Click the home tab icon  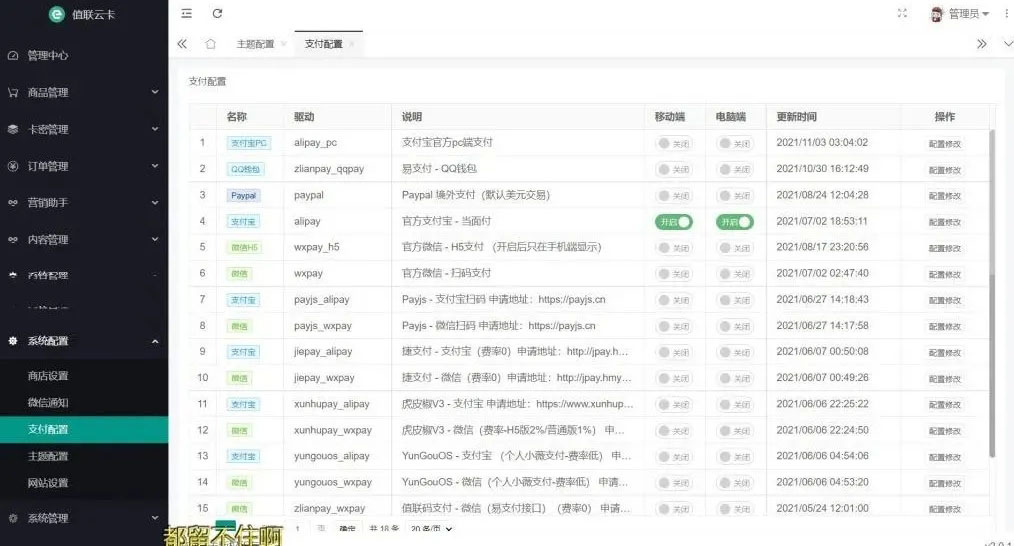coord(210,44)
